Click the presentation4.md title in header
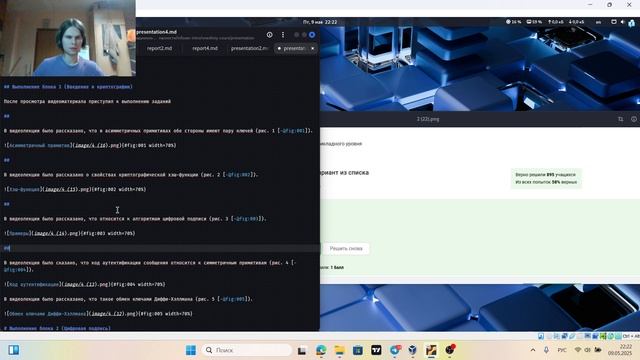The image size is (640, 360). [157, 32]
